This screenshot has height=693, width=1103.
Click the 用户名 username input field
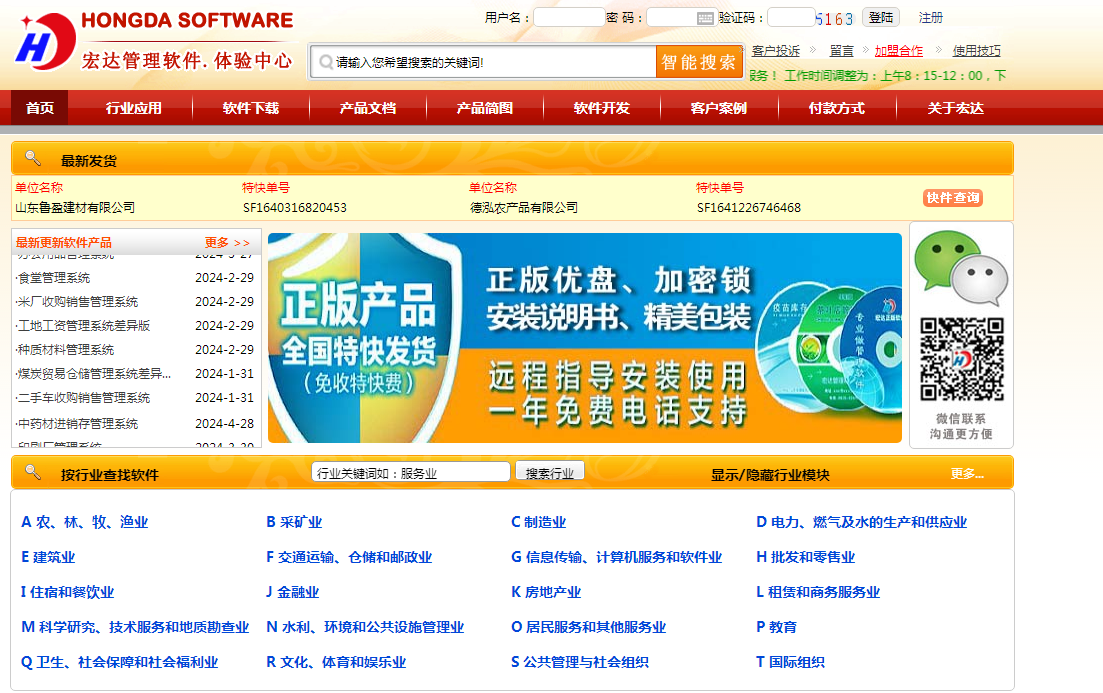pyautogui.click(x=568, y=18)
